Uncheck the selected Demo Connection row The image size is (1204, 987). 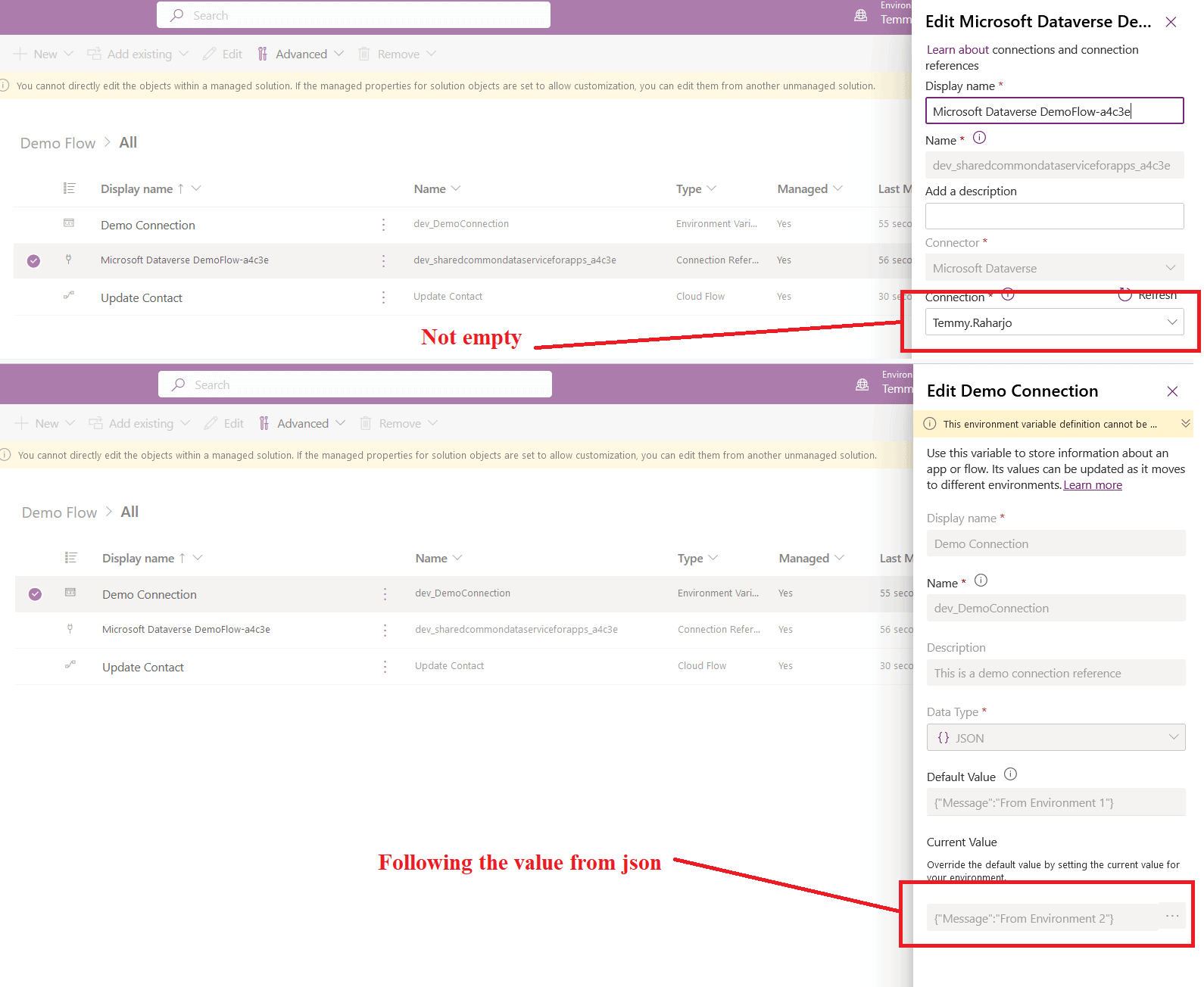(x=35, y=594)
